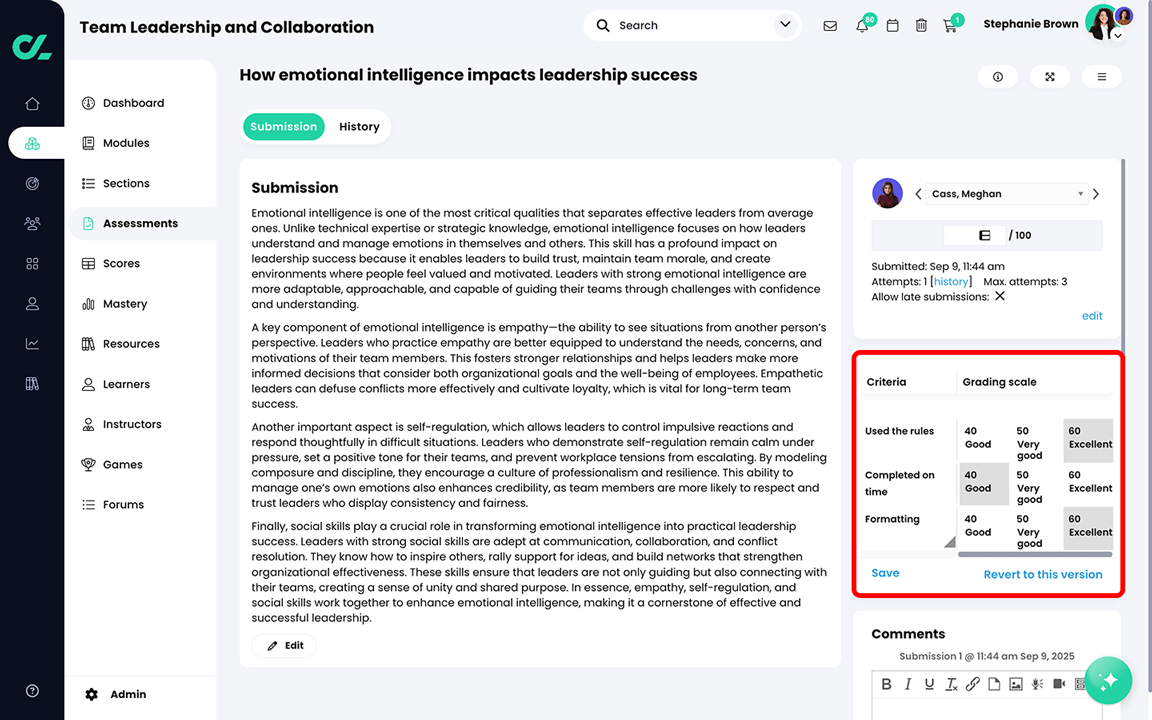Apply bold in comments editor

pos(886,684)
